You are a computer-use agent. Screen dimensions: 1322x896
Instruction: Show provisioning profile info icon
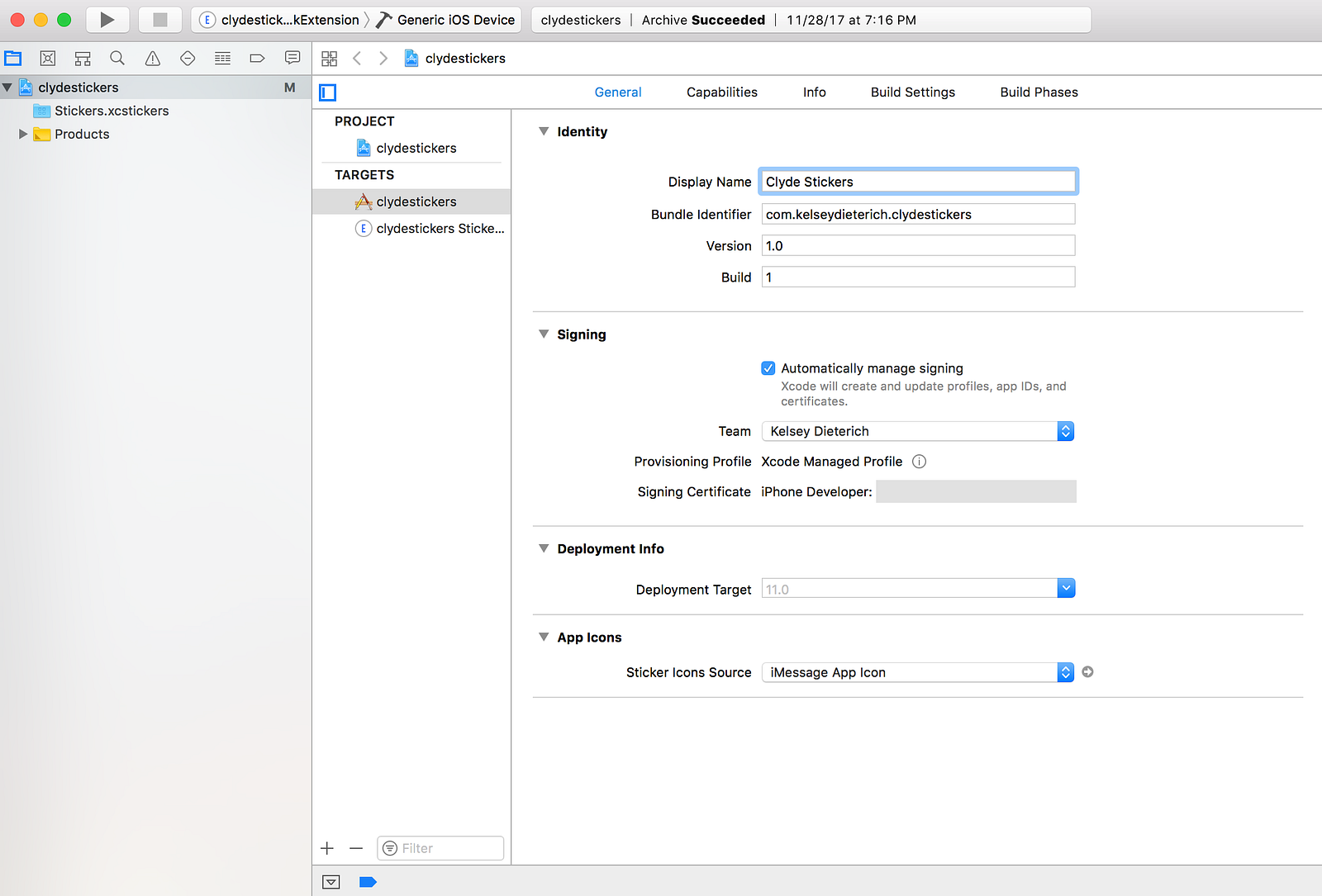[919, 462]
